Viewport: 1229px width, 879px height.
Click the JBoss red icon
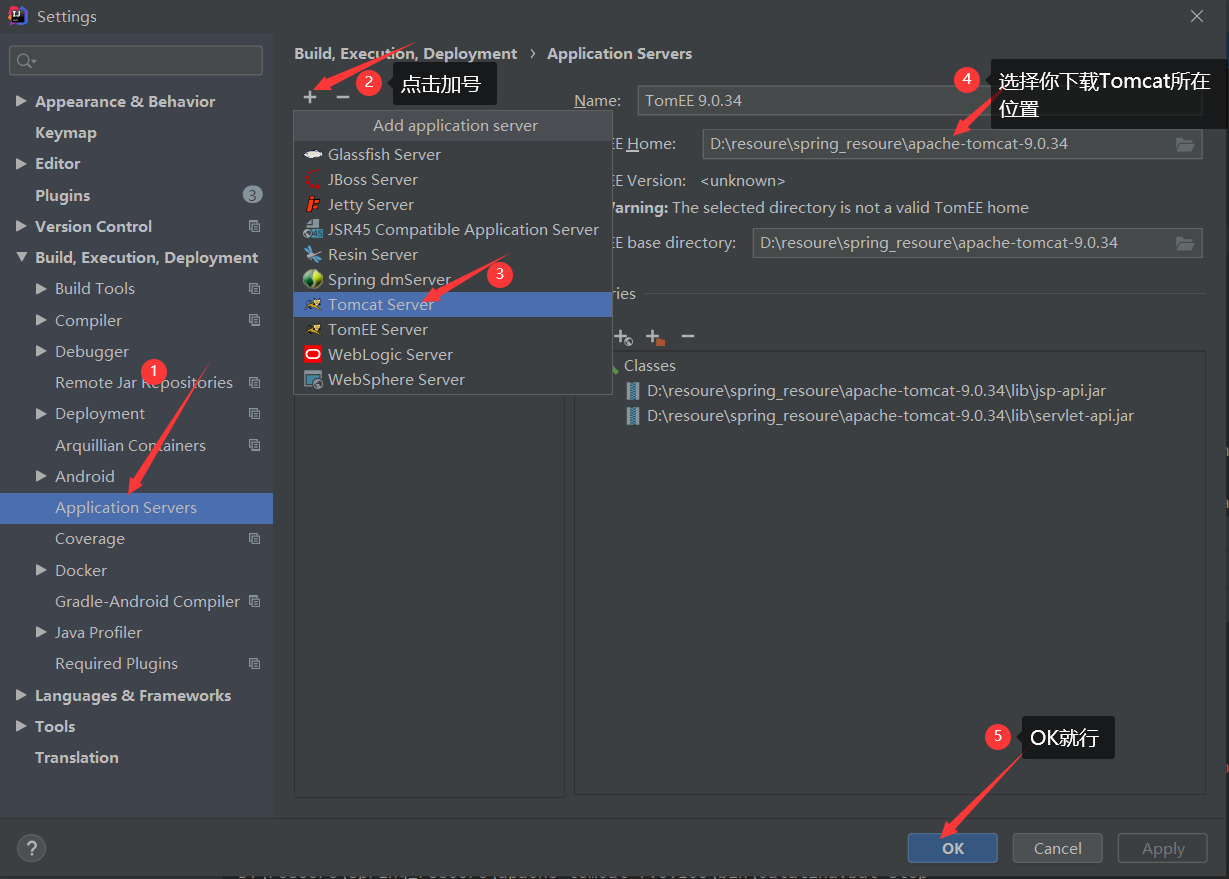(312, 179)
